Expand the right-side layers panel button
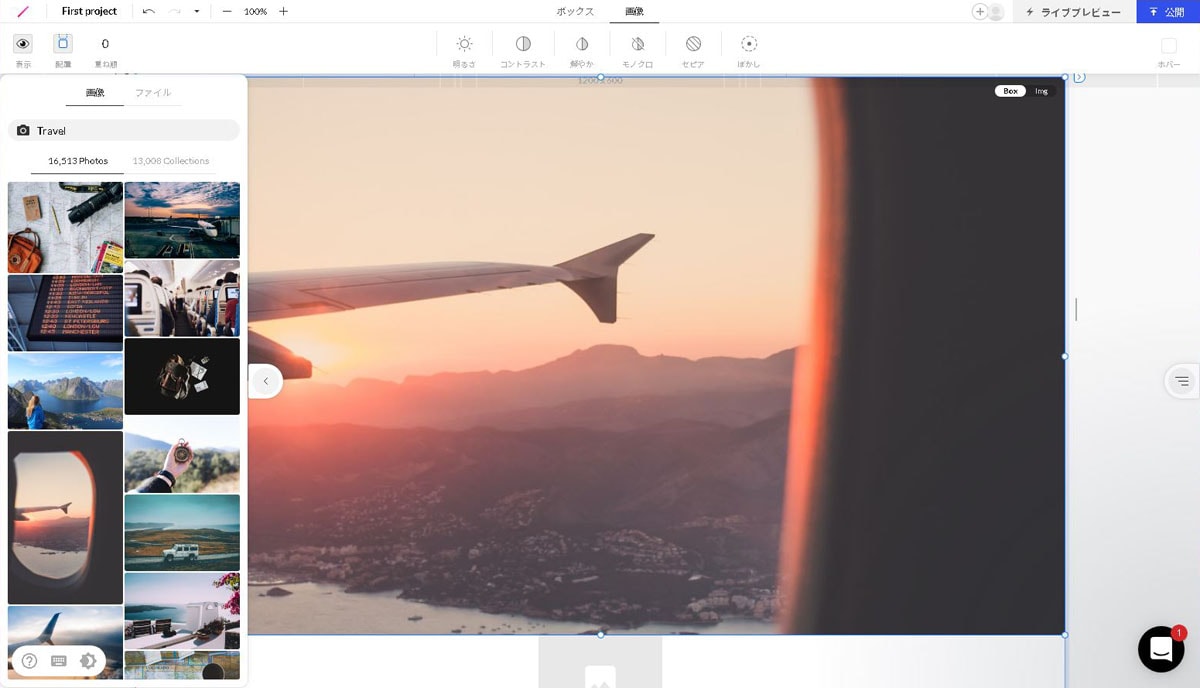The height and width of the screenshot is (688, 1200). click(1182, 381)
